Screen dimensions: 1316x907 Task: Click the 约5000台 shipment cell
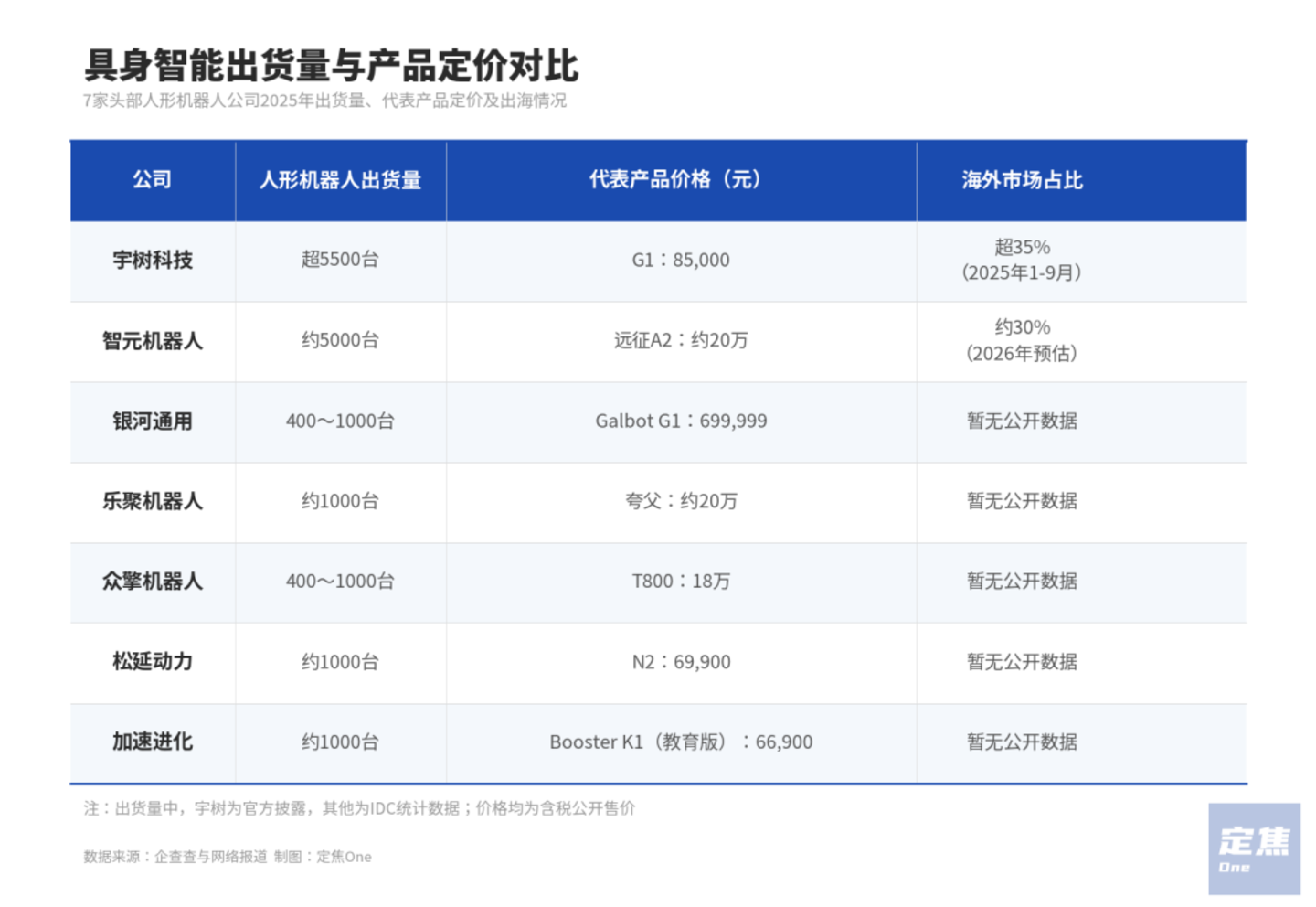pos(341,340)
